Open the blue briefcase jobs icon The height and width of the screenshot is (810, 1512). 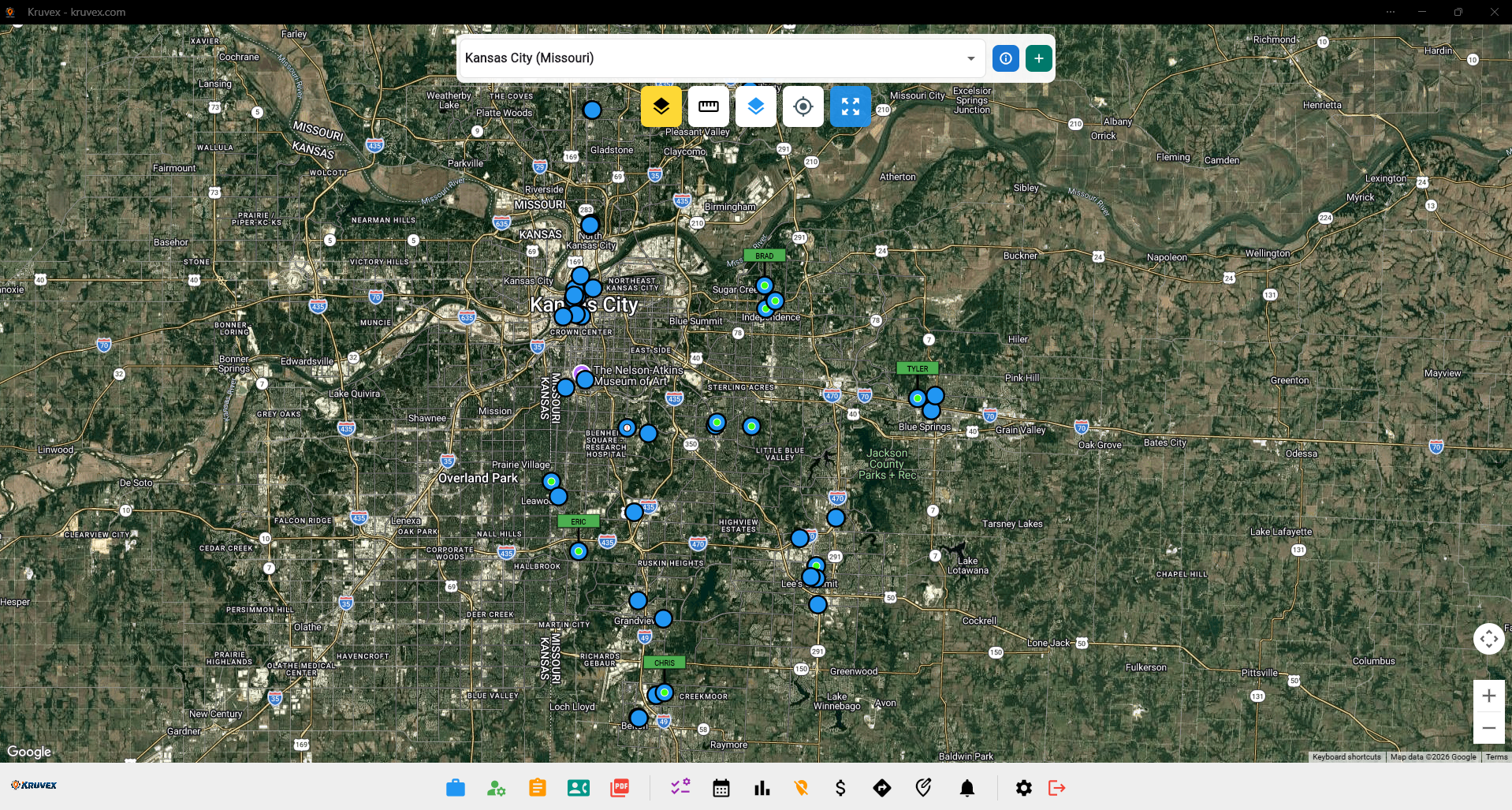click(456, 788)
